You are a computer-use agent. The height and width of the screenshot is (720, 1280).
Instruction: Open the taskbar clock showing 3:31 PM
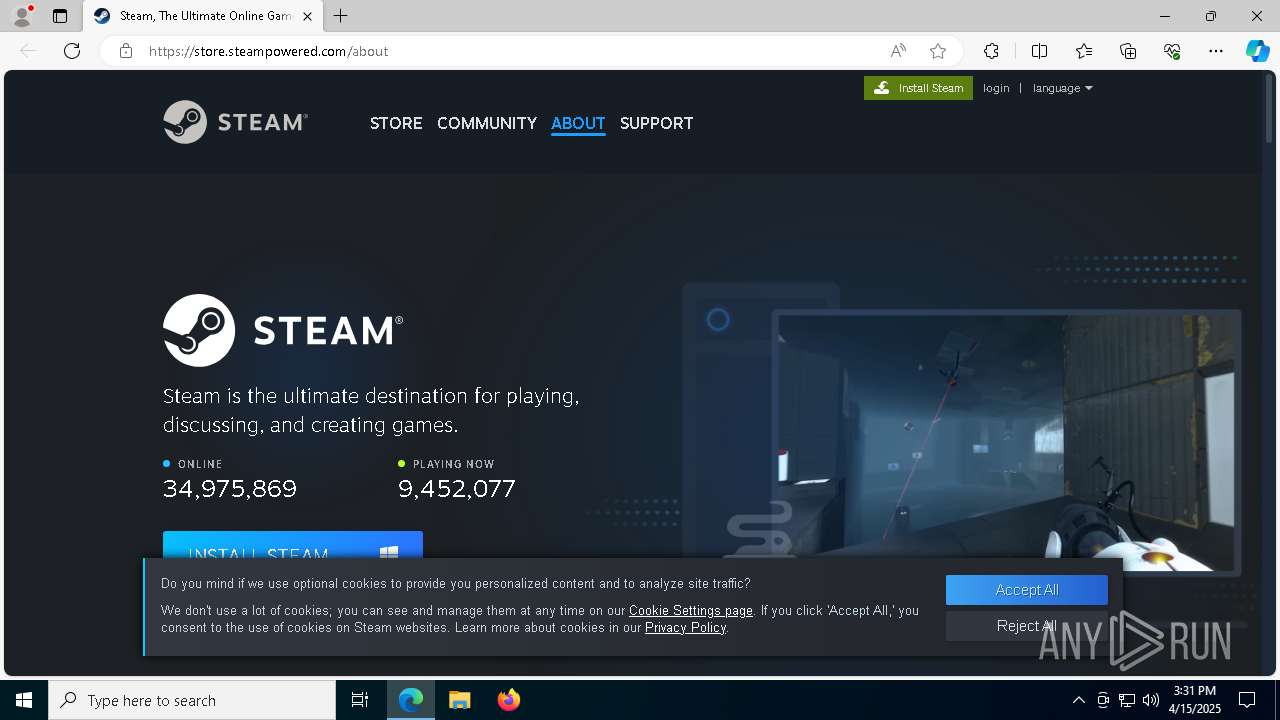coord(1196,700)
